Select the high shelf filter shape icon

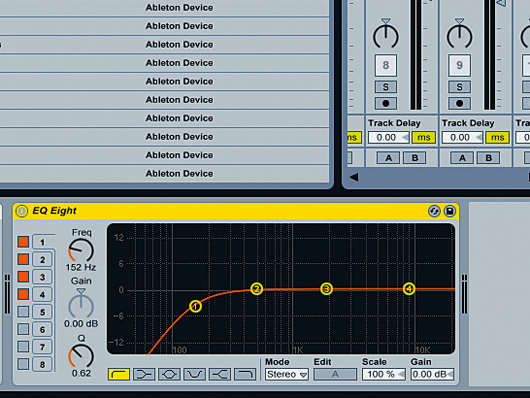(x=220, y=374)
